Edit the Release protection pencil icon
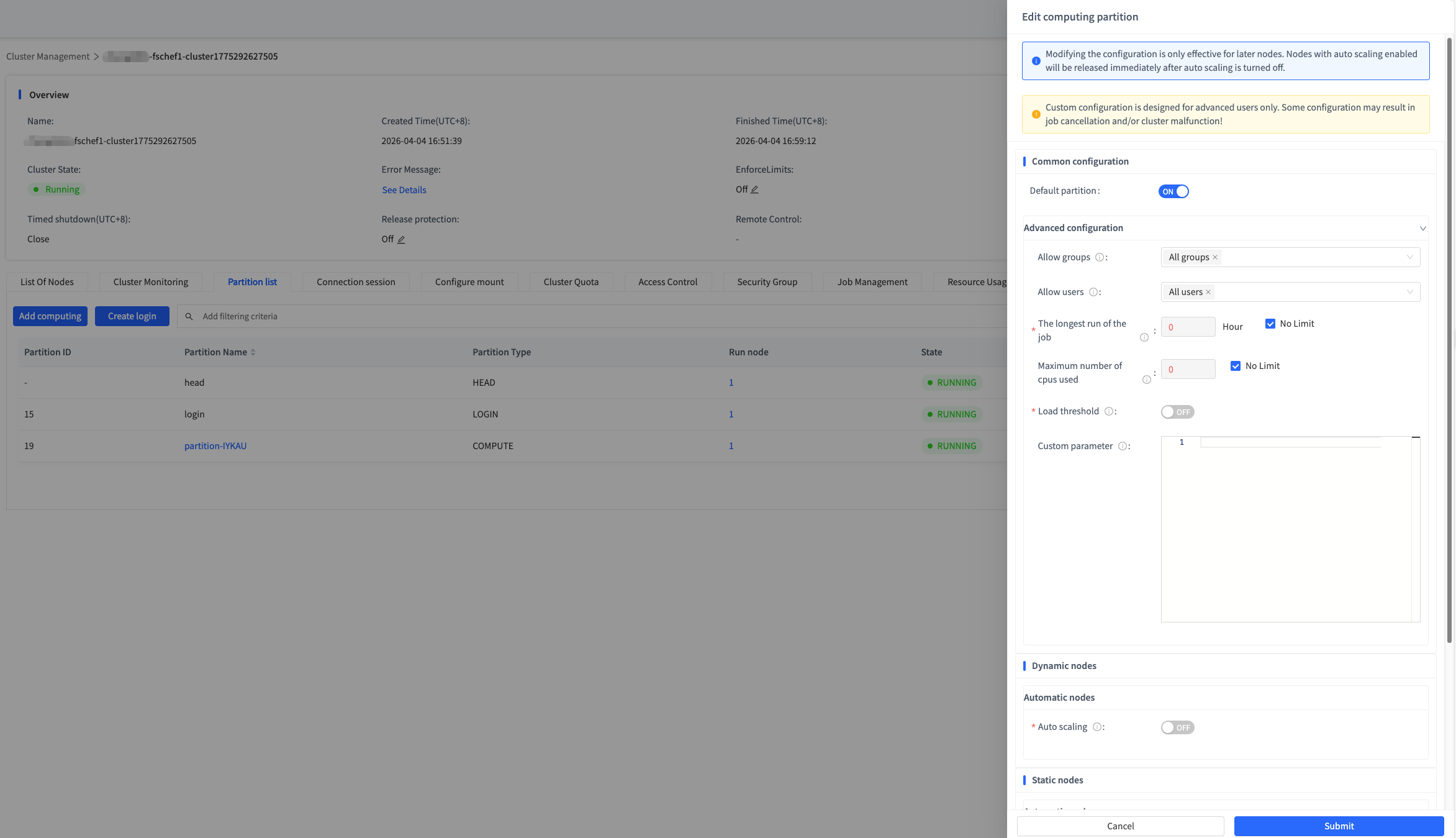The image size is (1456, 838). [x=401, y=239]
